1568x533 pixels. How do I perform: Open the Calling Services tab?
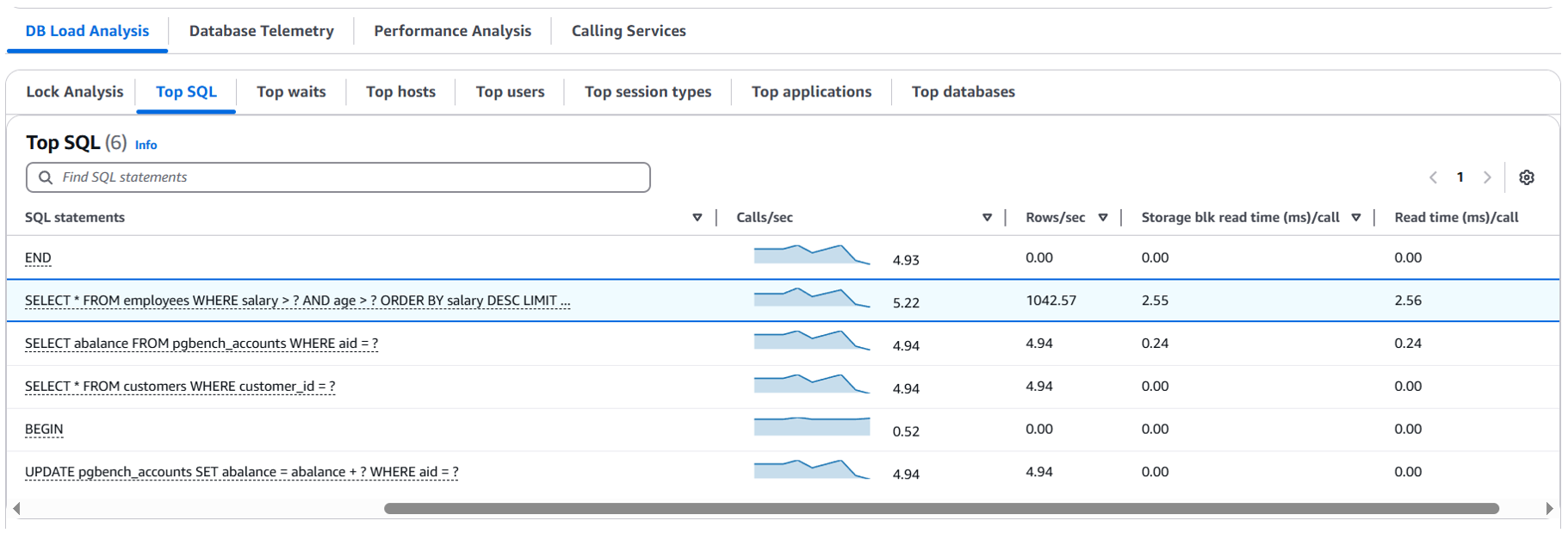pos(629,31)
